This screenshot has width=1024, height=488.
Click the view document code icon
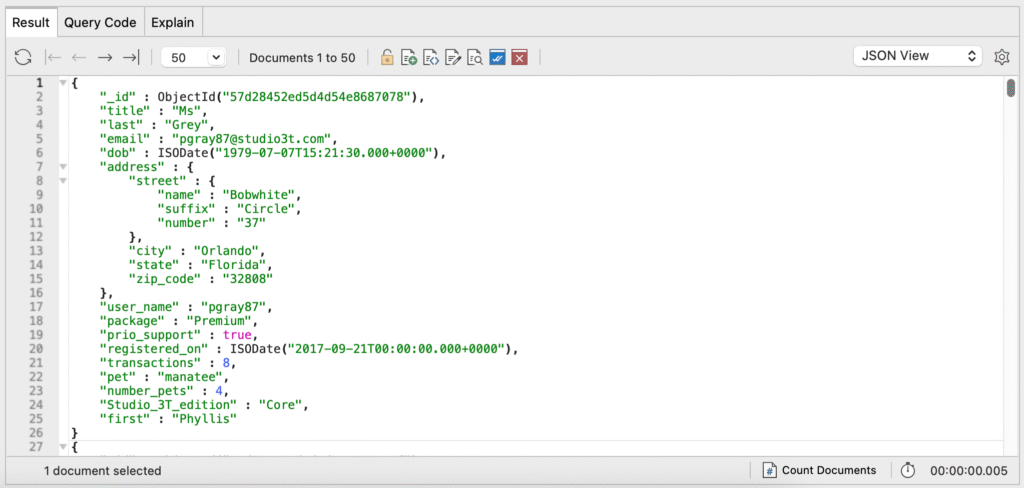click(431, 58)
